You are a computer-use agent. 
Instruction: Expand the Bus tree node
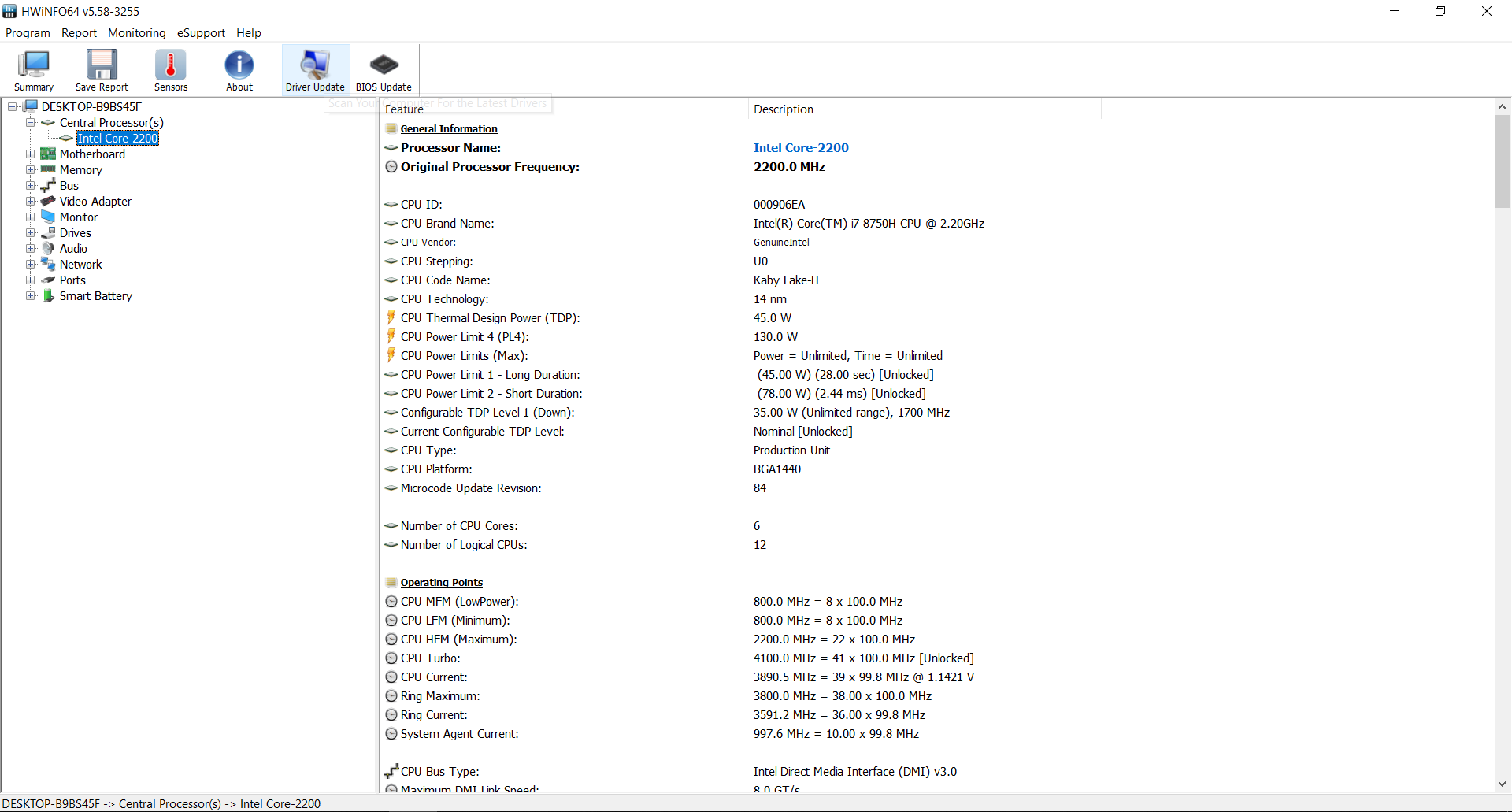30,185
